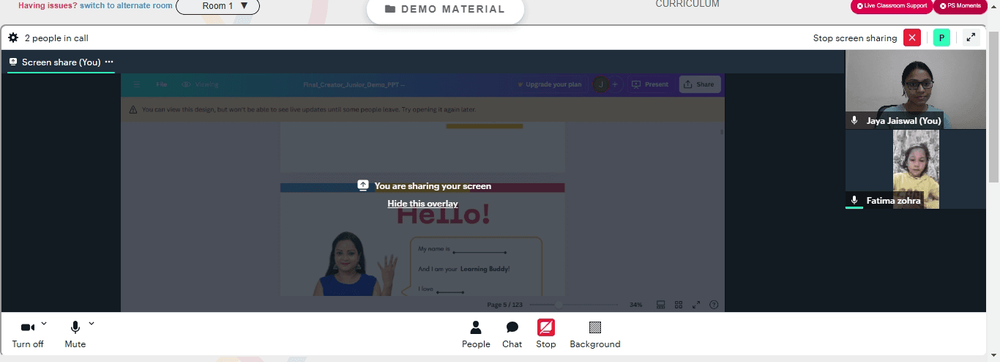The height and width of the screenshot is (362, 1000).
Task: Mute the microphone
Action: (75, 335)
